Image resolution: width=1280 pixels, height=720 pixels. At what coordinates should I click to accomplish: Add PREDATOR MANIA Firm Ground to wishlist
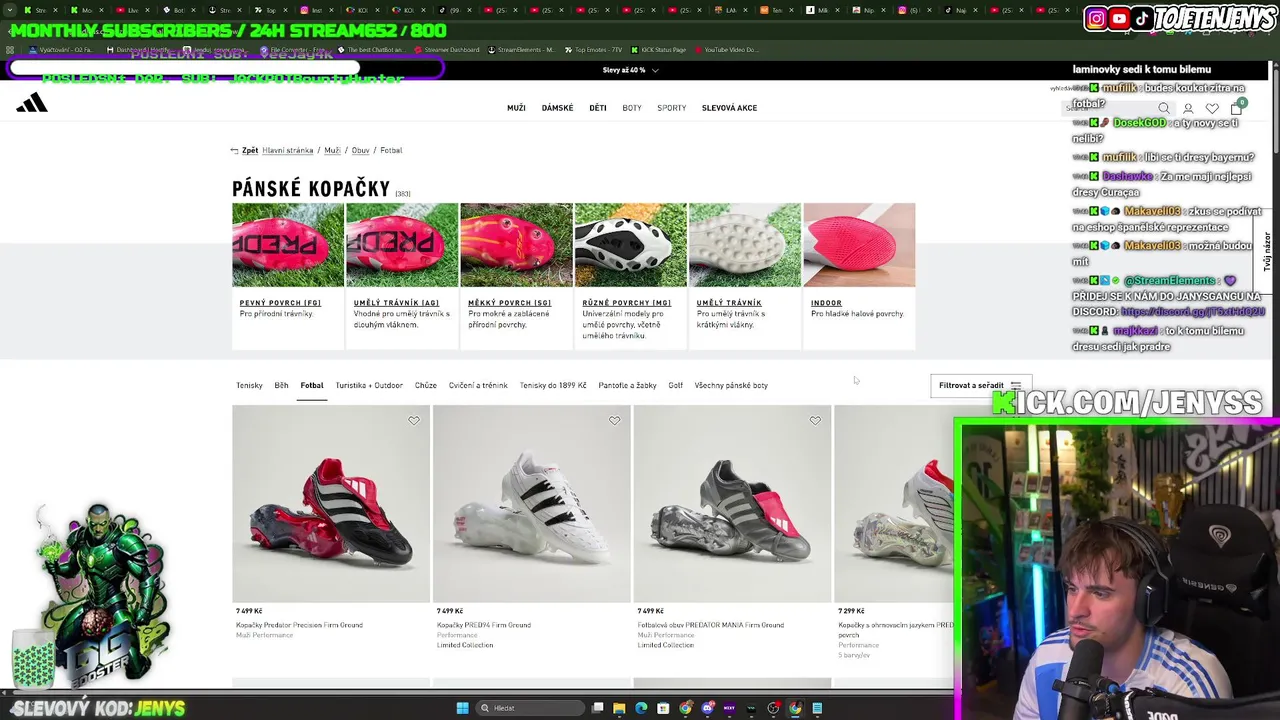tap(815, 421)
